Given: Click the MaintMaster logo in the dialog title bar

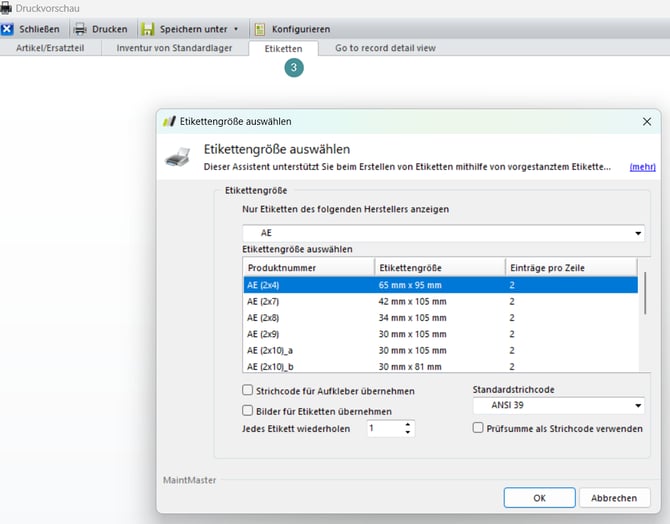Looking at the screenshot, I should [169, 121].
